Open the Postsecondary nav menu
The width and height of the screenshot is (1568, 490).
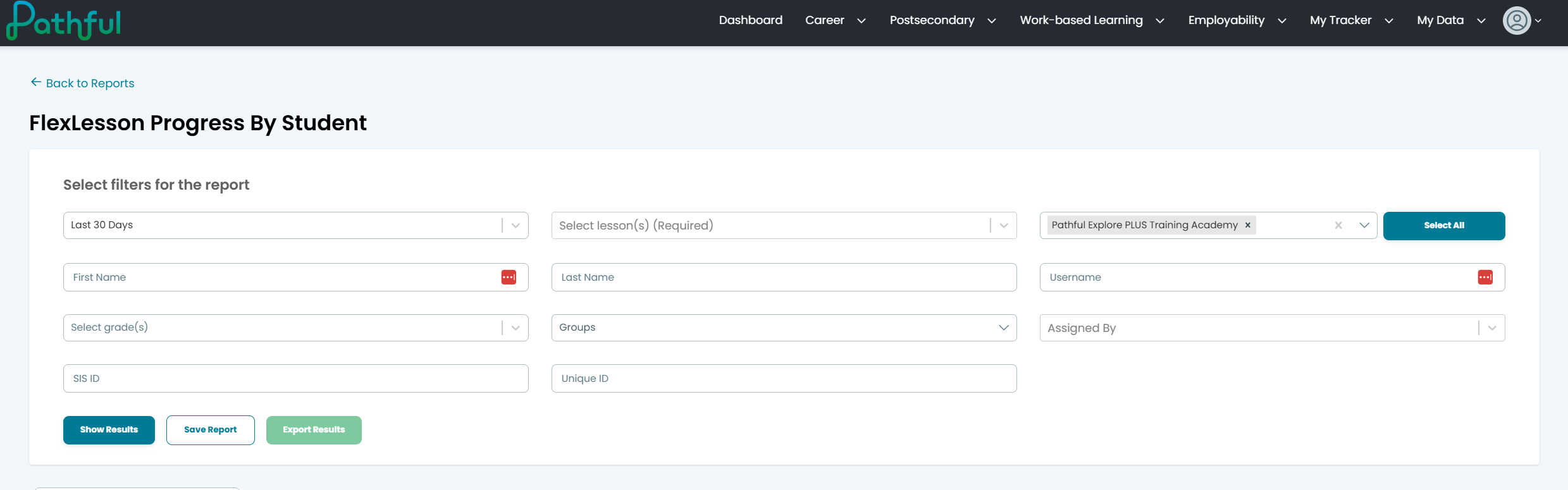click(932, 20)
